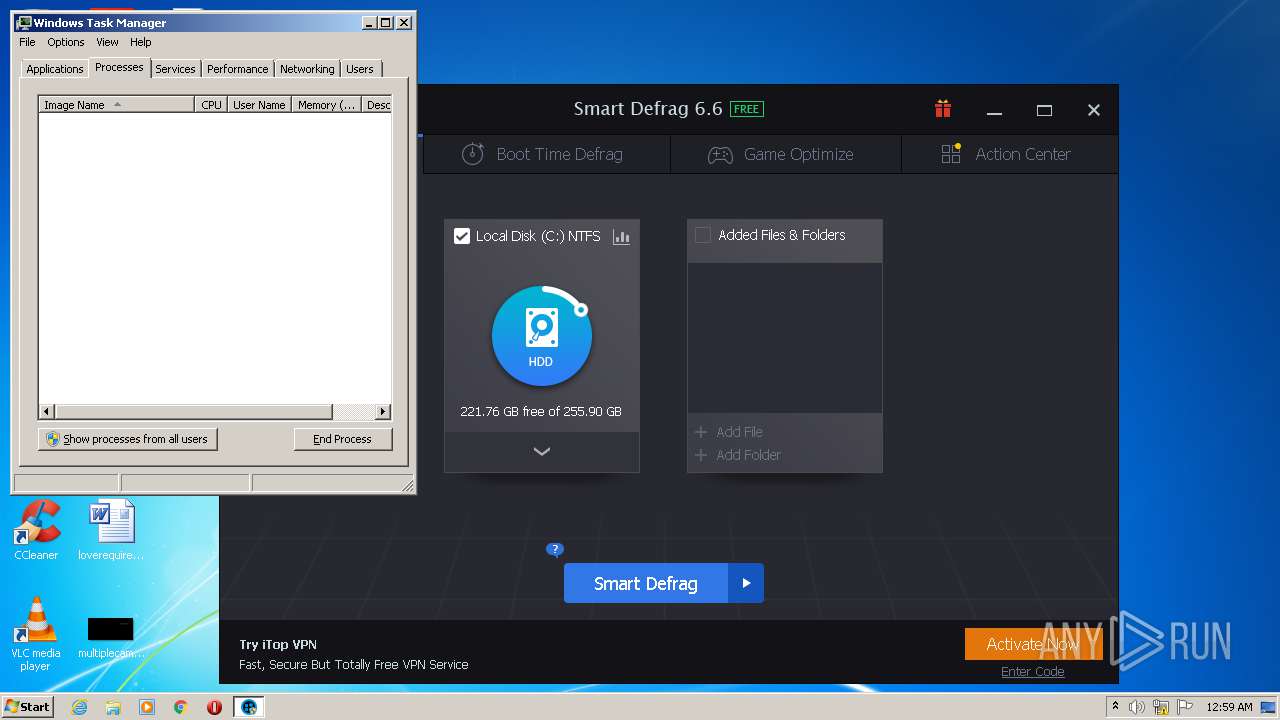
Task: Open the File menu in Task Manager
Action: coord(27,42)
